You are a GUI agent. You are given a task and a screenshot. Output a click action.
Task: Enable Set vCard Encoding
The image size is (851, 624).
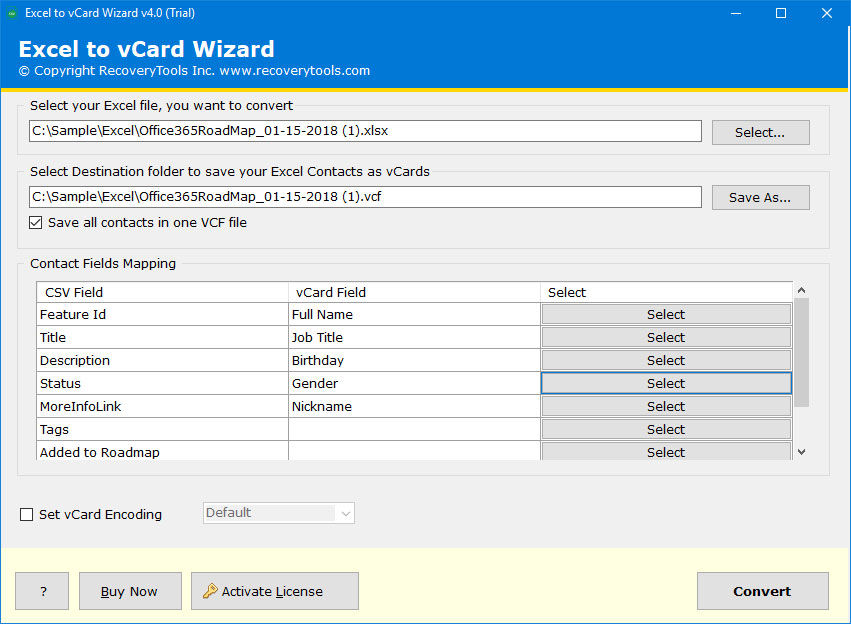point(25,514)
